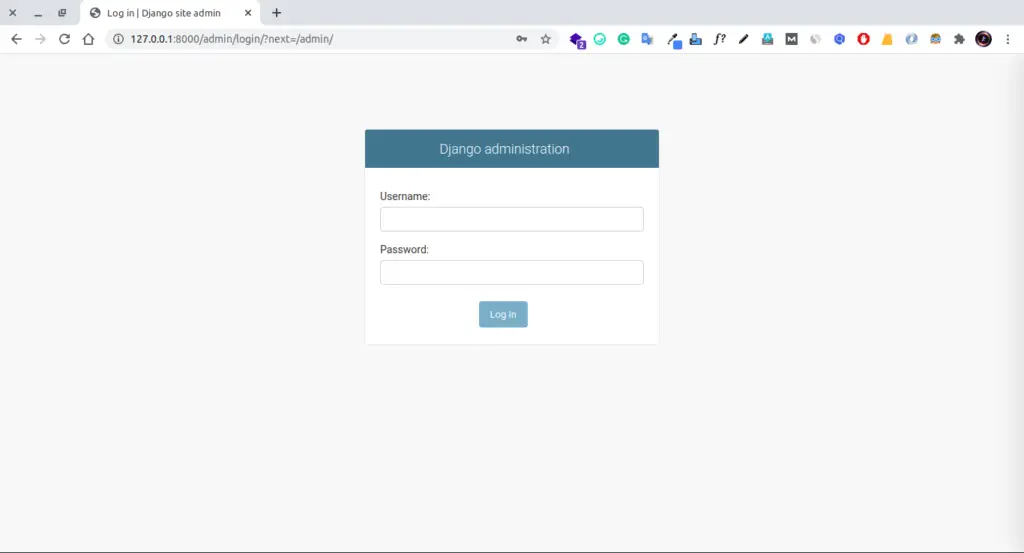Open the yellow folder-like extension icon
Image resolution: width=1024 pixels, height=553 pixels.
(887, 39)
